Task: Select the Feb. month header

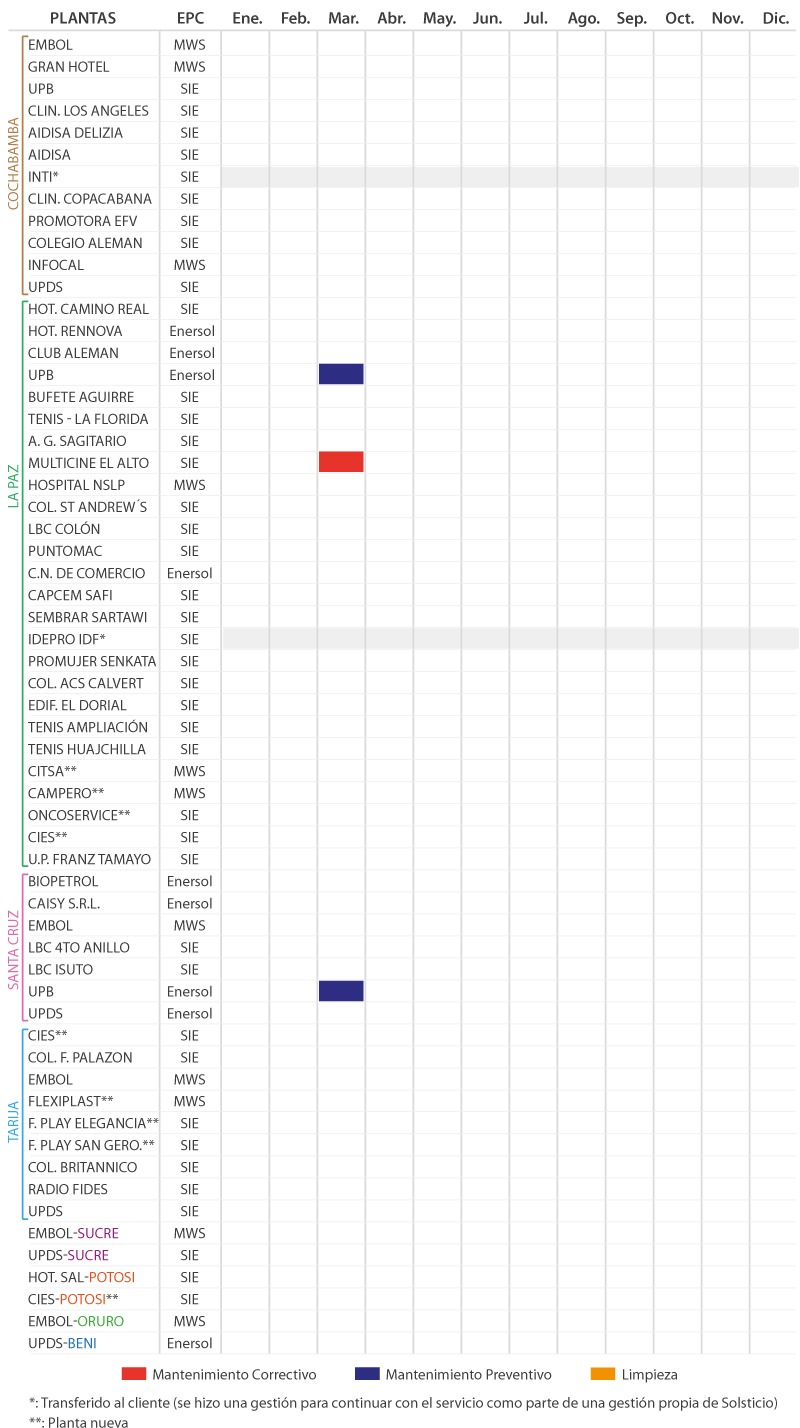Action: [295, 18]
